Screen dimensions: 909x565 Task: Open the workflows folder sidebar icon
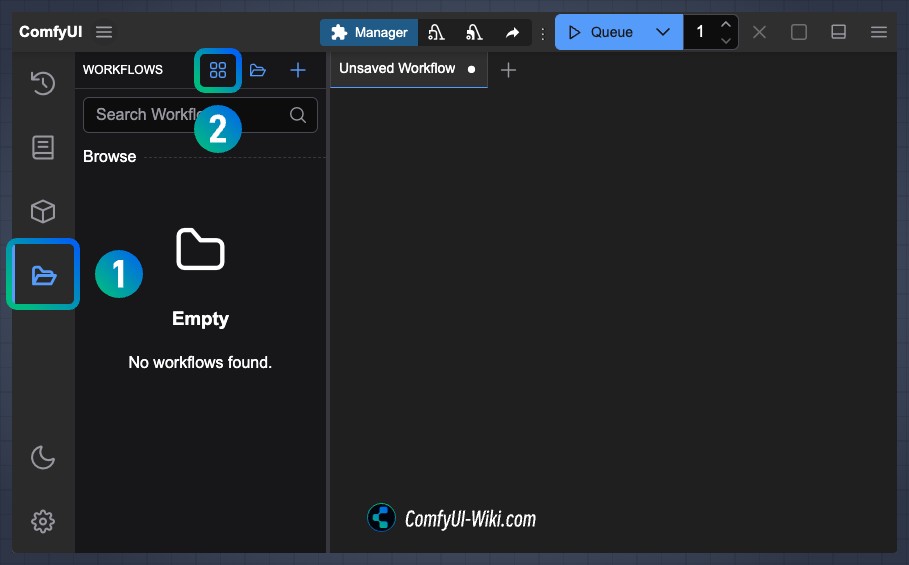[x=43, y=275]
